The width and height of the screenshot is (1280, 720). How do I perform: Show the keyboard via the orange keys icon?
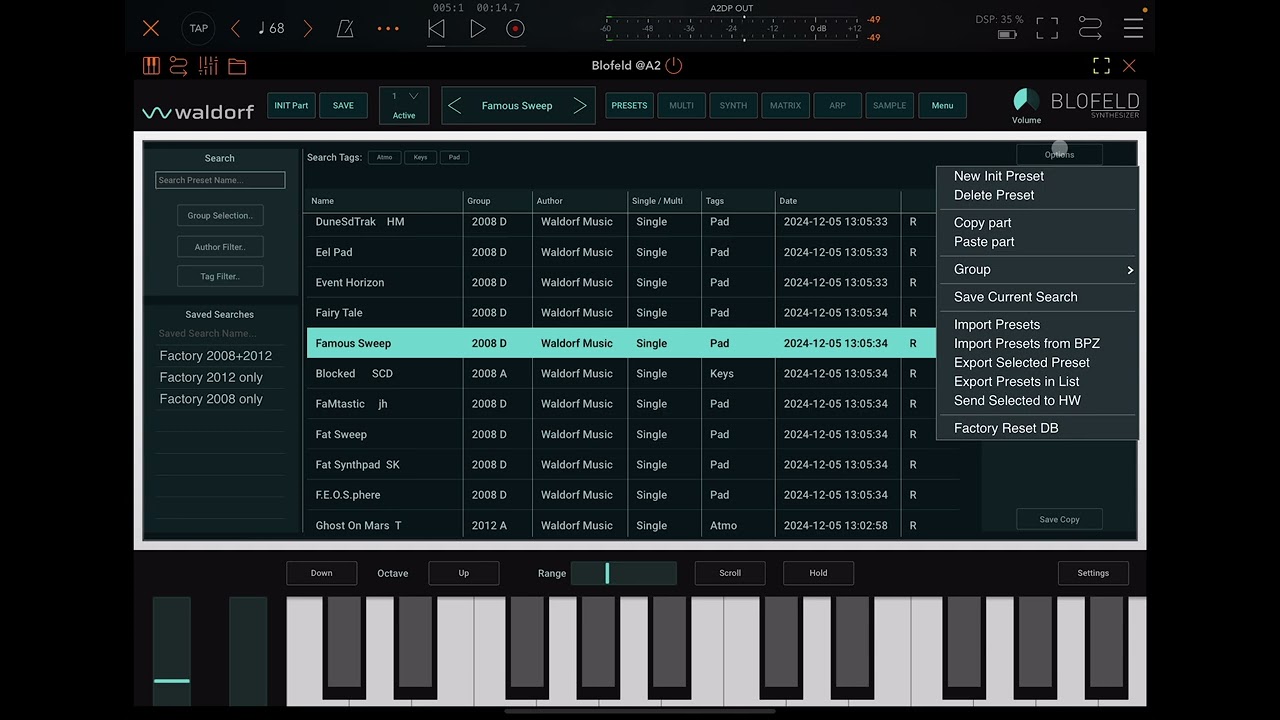tap(151, 66)
